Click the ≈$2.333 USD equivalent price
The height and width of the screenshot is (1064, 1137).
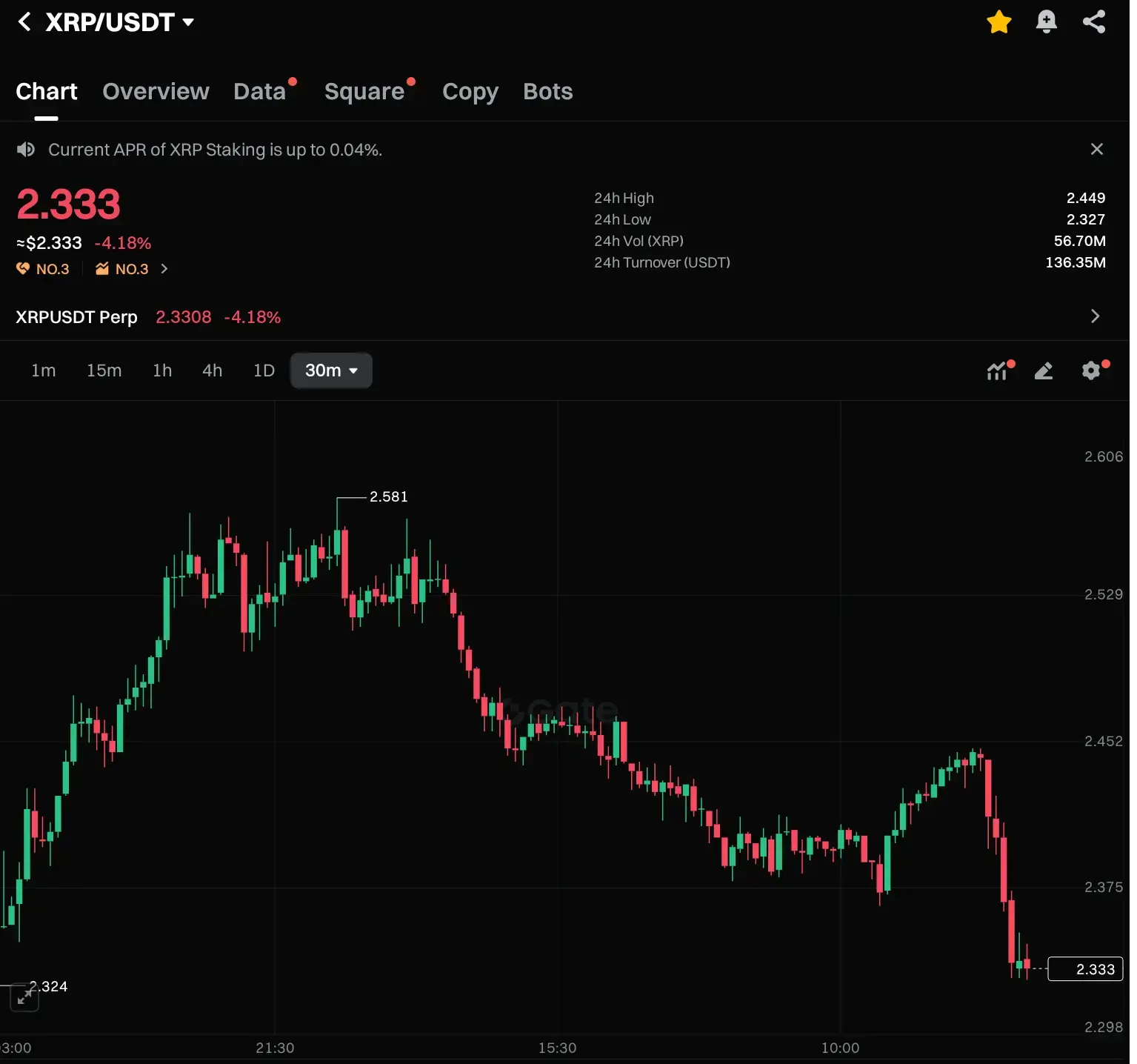50,243
